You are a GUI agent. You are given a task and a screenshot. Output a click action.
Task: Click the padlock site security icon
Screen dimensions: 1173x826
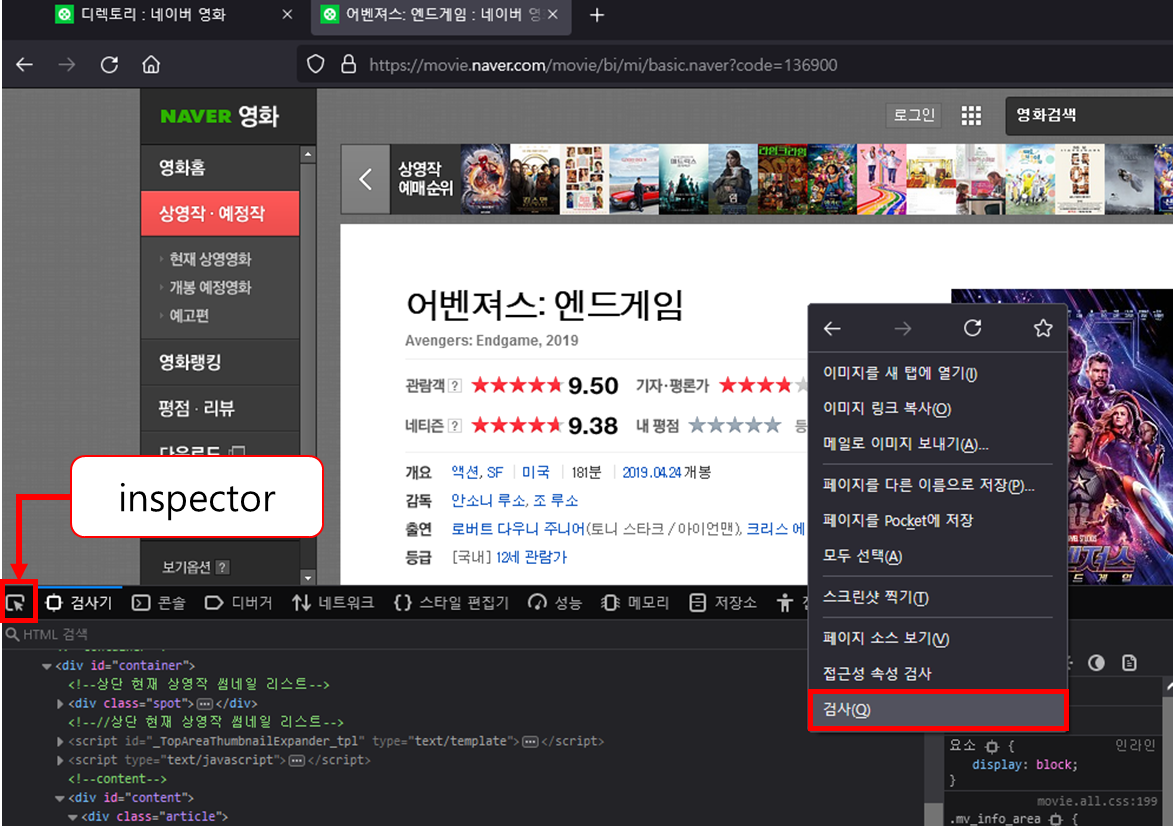[349, 64]
